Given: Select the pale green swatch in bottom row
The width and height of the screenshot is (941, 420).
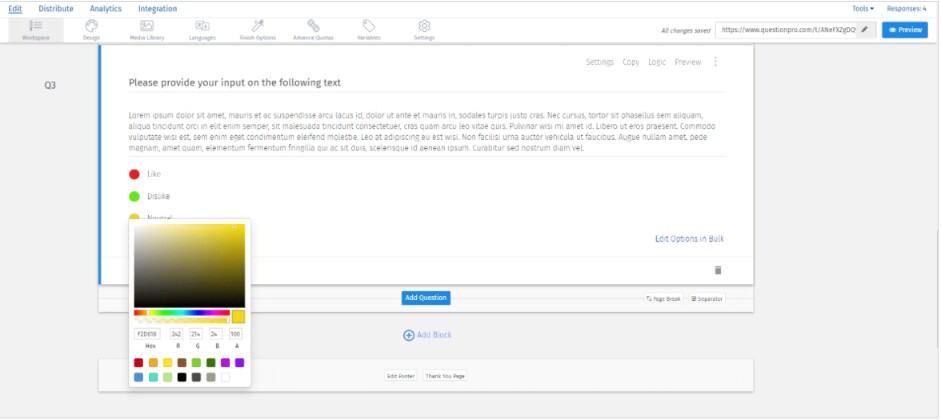Looking at the screenshot, I should [167, 377].
